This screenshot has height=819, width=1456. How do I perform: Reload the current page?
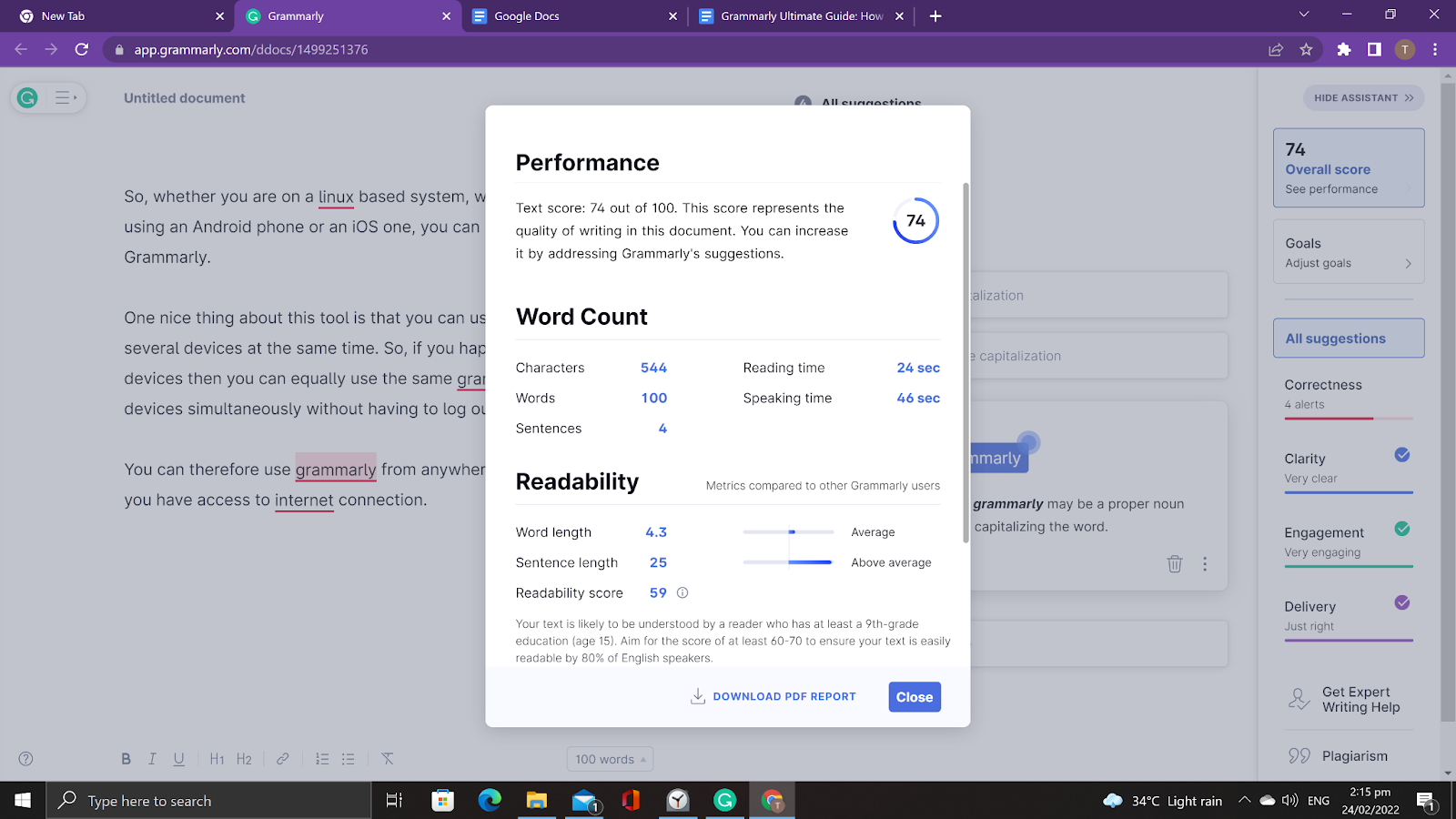click(82, 50)
